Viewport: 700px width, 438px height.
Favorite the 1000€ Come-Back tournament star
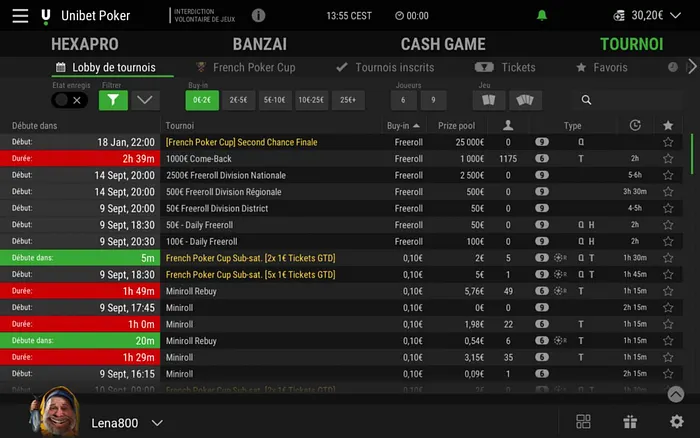coord(668,159)
